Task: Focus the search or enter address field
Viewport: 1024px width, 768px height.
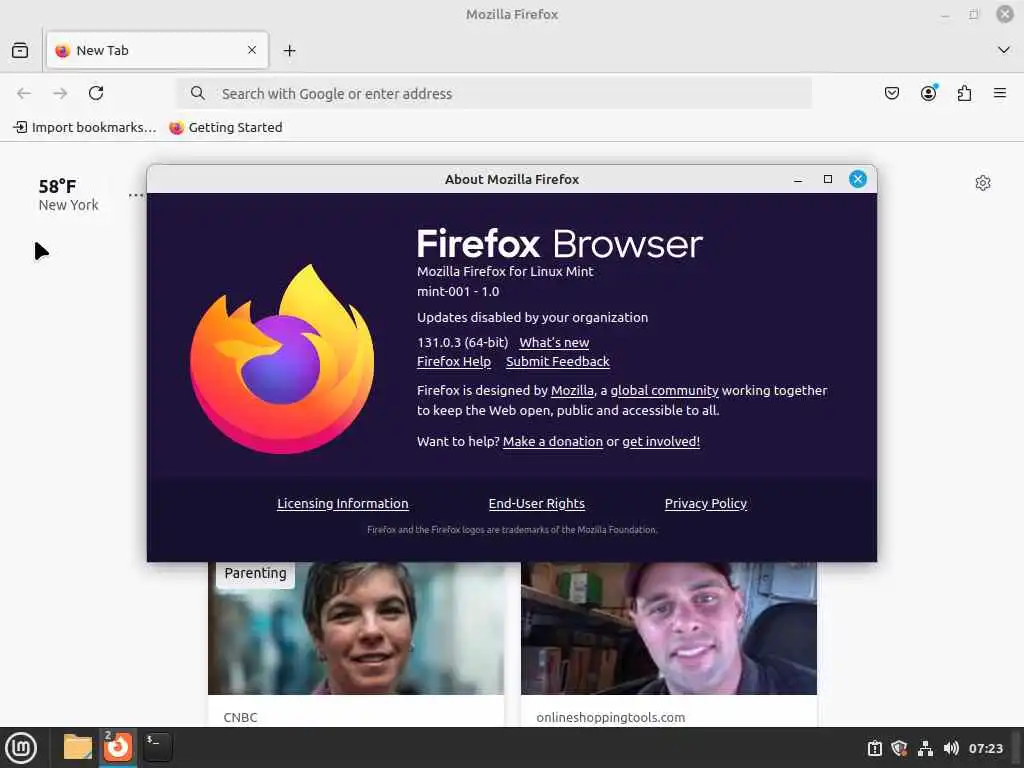Action: pos(494,93)
